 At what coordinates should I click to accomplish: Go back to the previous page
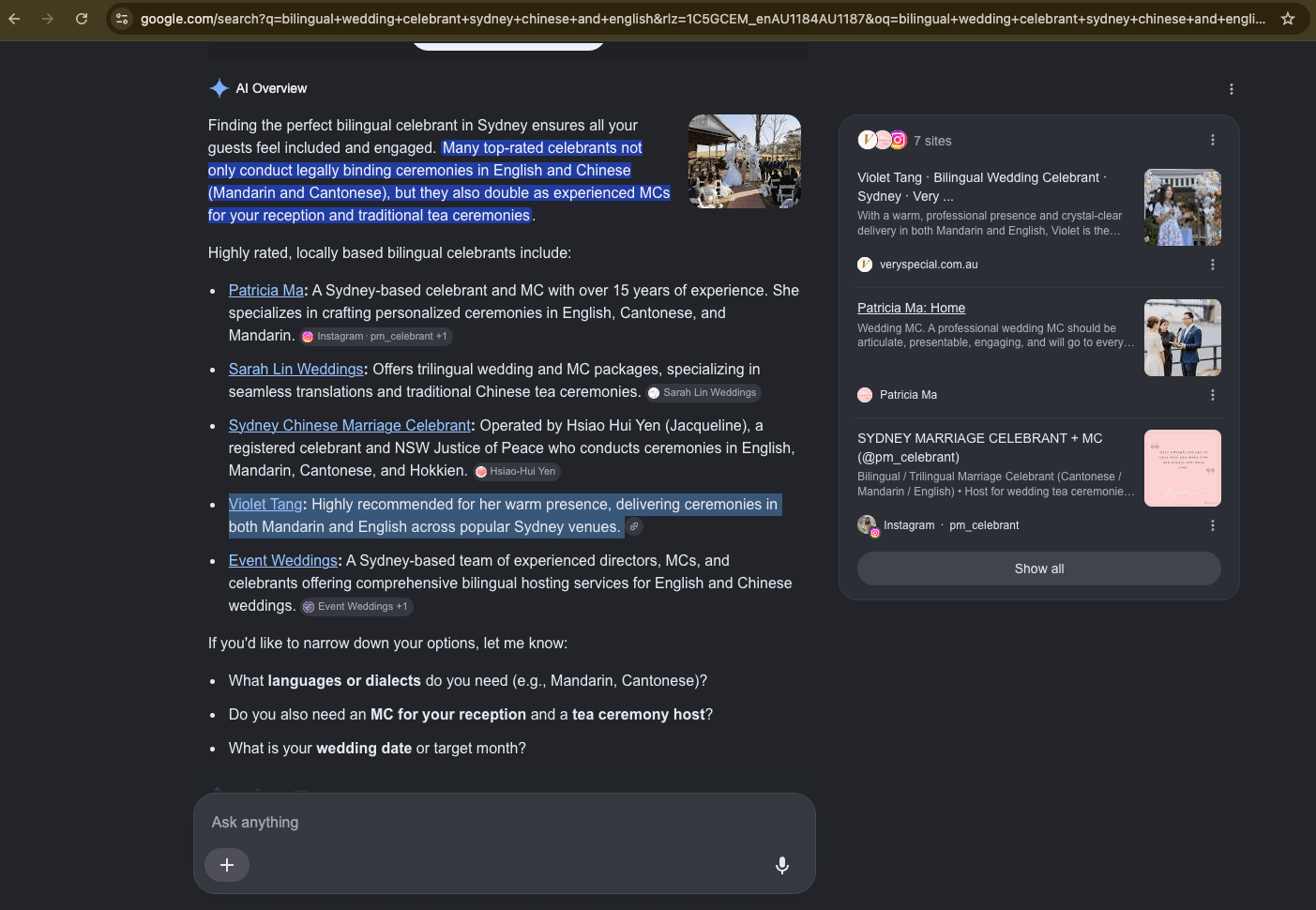point(14,19)
